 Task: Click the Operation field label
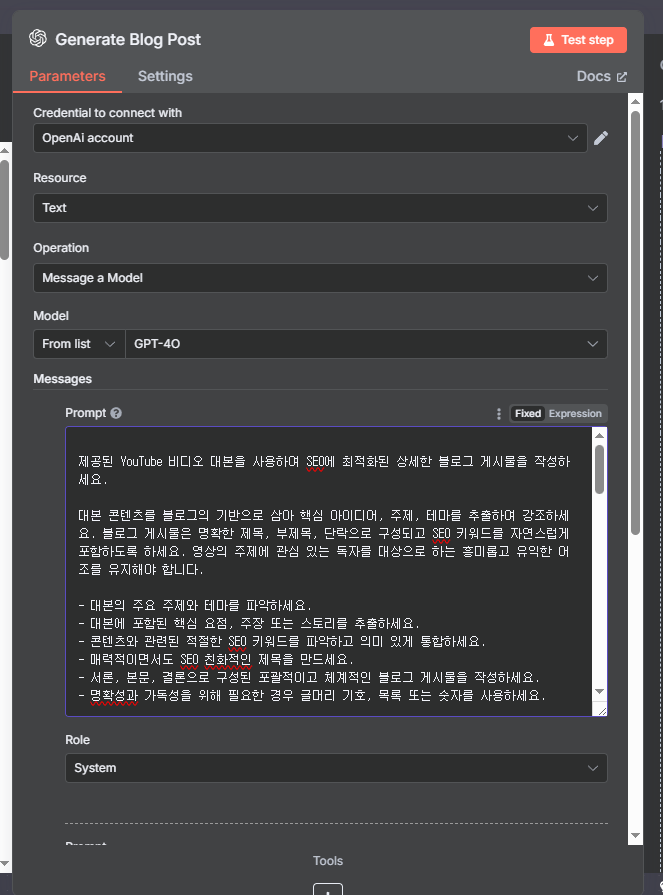coord(61,248)
